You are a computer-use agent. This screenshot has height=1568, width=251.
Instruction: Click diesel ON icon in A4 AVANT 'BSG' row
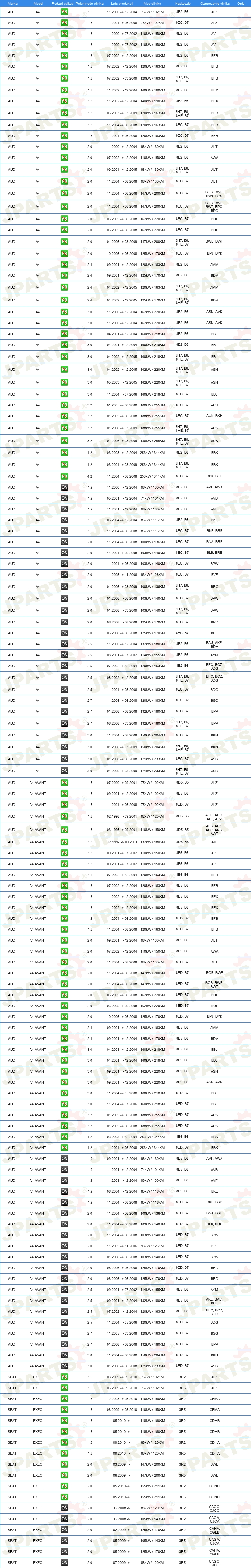(x=65, y=1334)
